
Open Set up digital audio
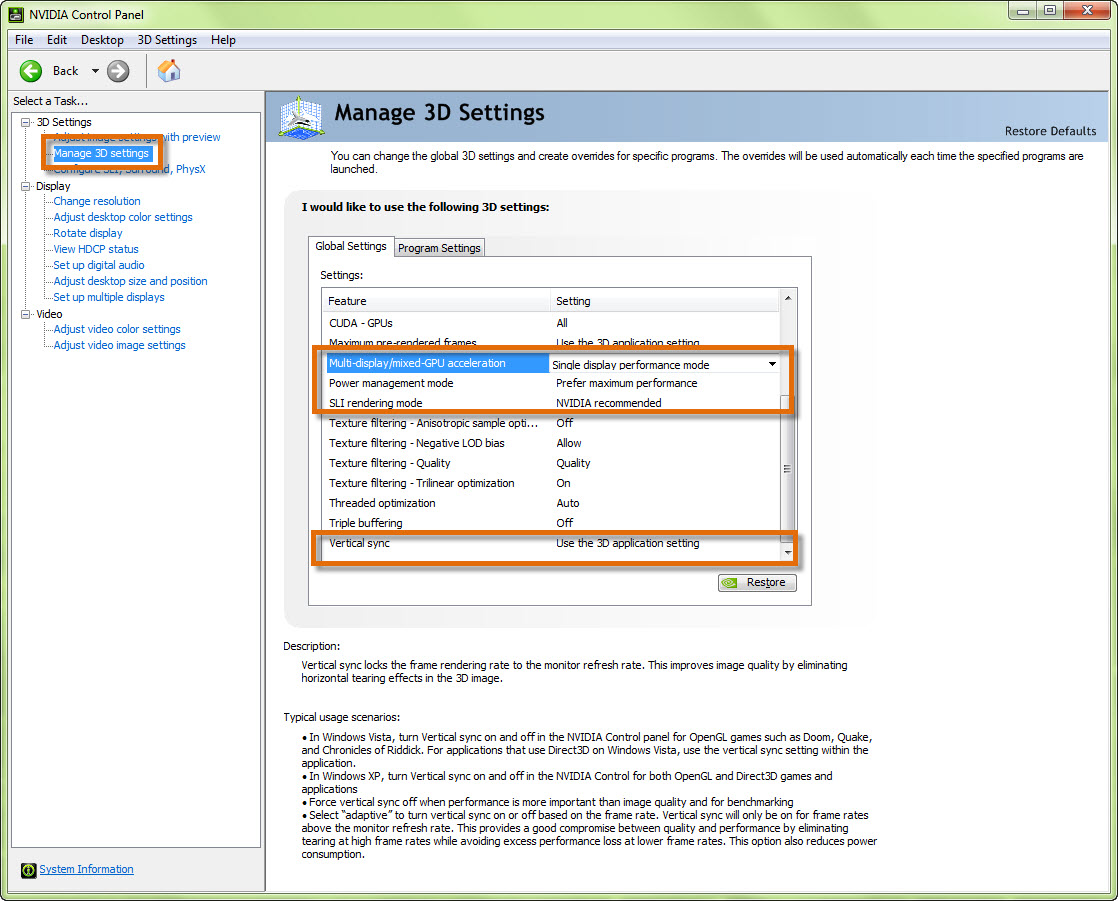tap(98, 265)
